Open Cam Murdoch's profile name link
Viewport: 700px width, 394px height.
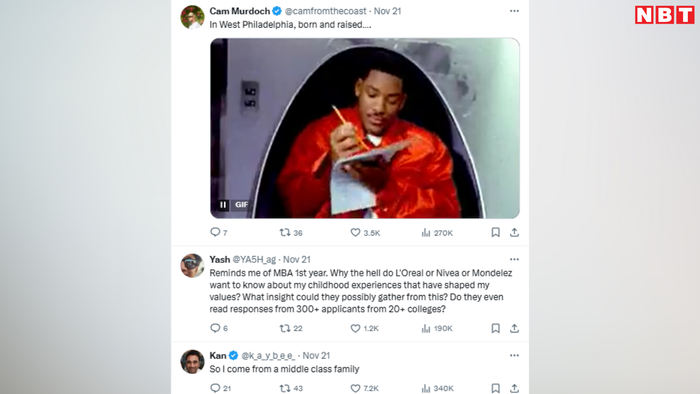tap(240, 11)
